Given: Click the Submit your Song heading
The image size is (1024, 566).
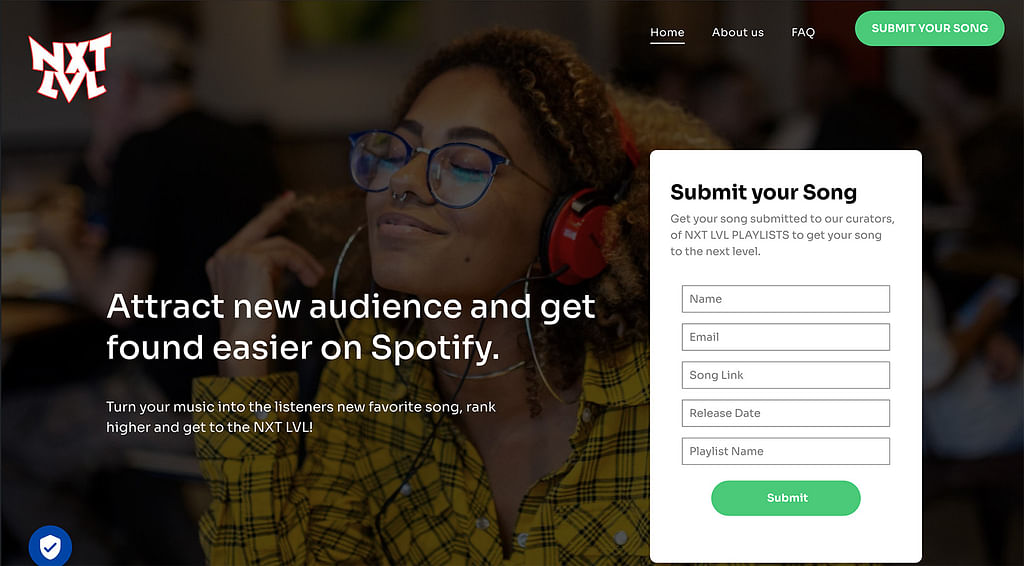Looking at the screenshot, I should click(x=763, y=192).
